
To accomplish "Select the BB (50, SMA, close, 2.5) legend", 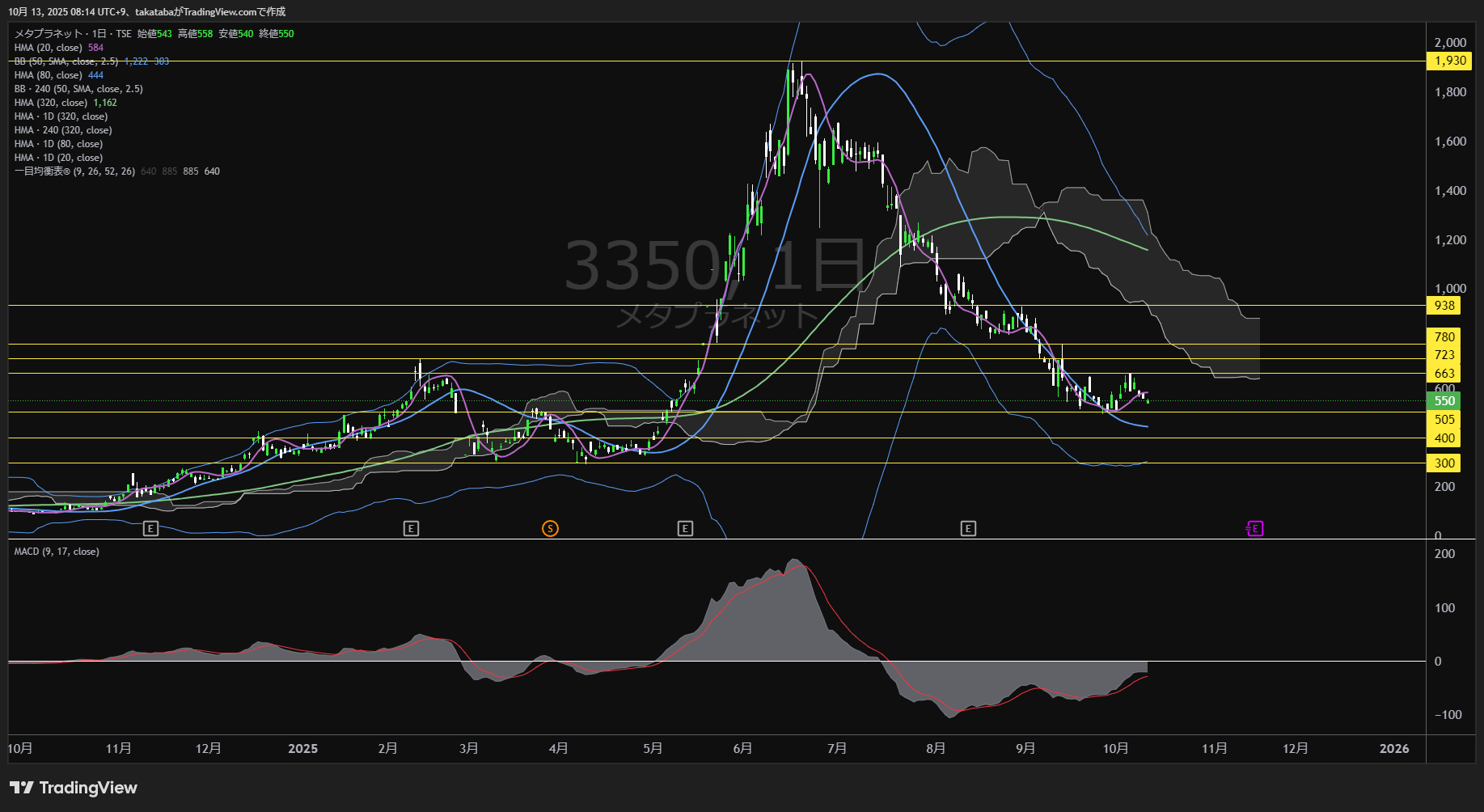I will pyautogui.click(x=66, y=61).
